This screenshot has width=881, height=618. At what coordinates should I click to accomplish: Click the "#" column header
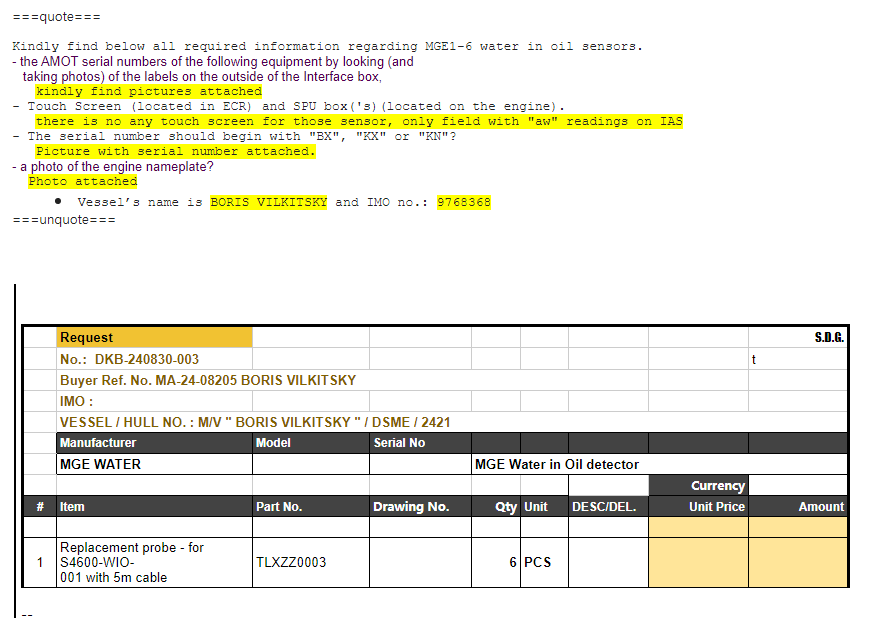click(x=40, y=507)
